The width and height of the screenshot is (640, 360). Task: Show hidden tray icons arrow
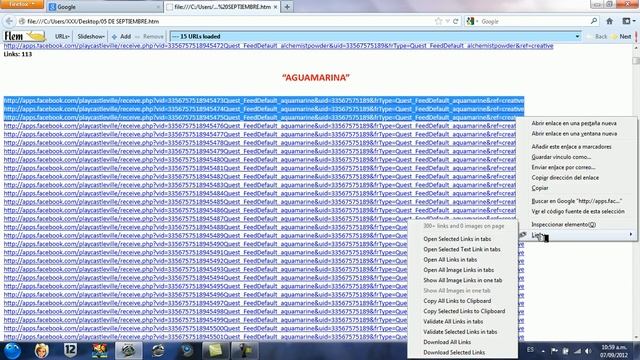543,351
